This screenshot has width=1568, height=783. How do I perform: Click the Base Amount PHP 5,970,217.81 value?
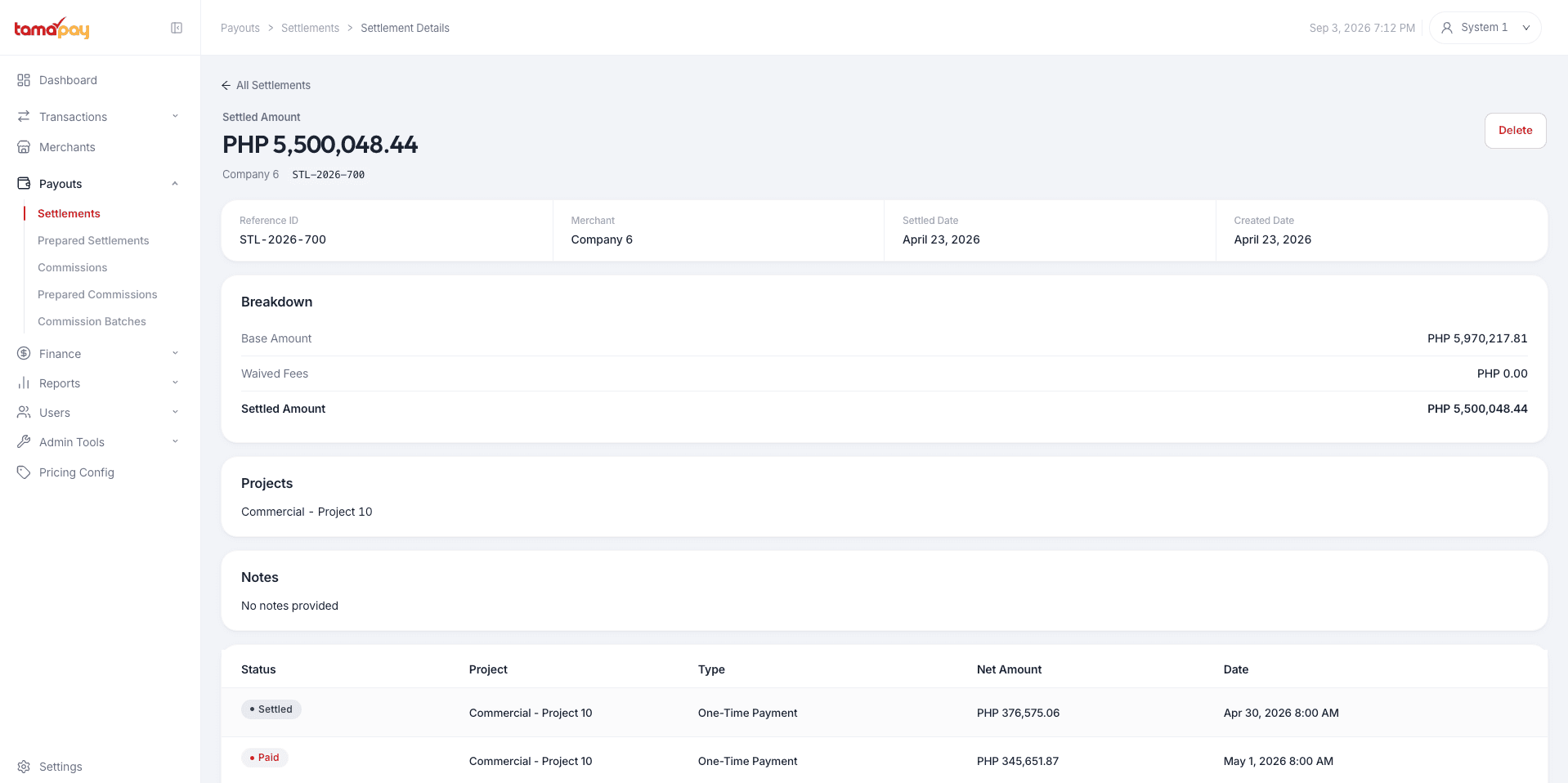pyautogui.click(x=1477, y=338)
